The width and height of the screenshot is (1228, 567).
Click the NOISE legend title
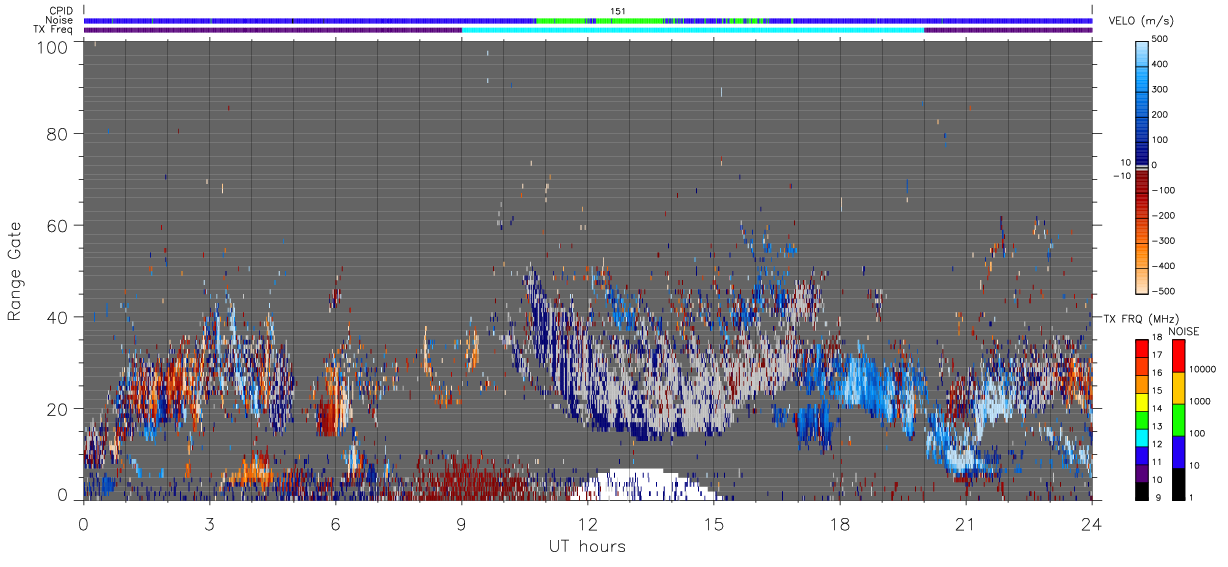pyautogui.click(x=1183, y=331)
